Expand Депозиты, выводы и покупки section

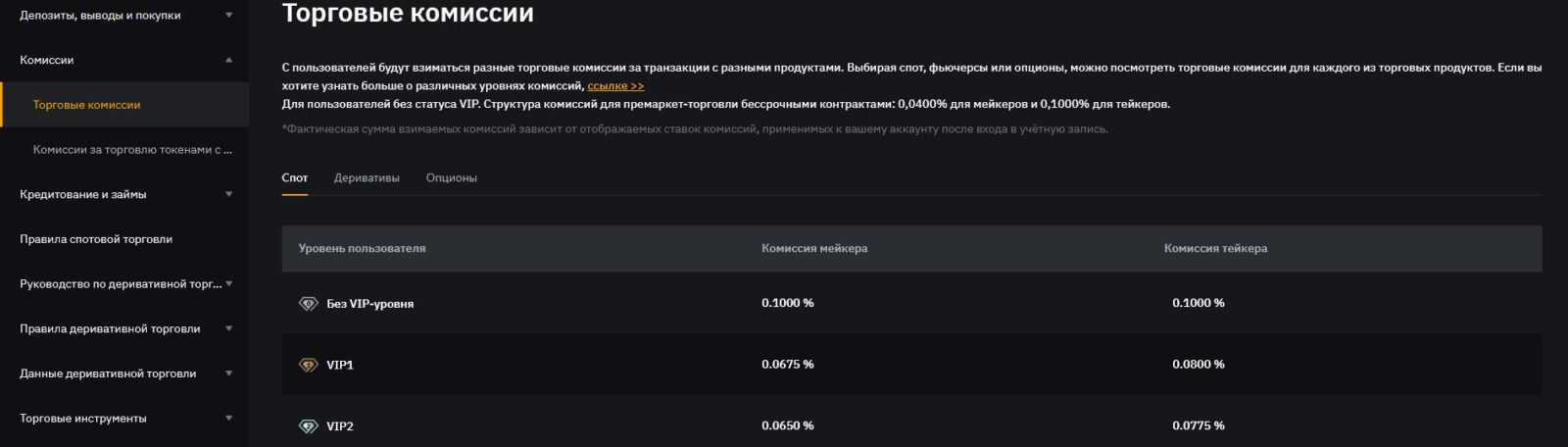tap(228, 16)
